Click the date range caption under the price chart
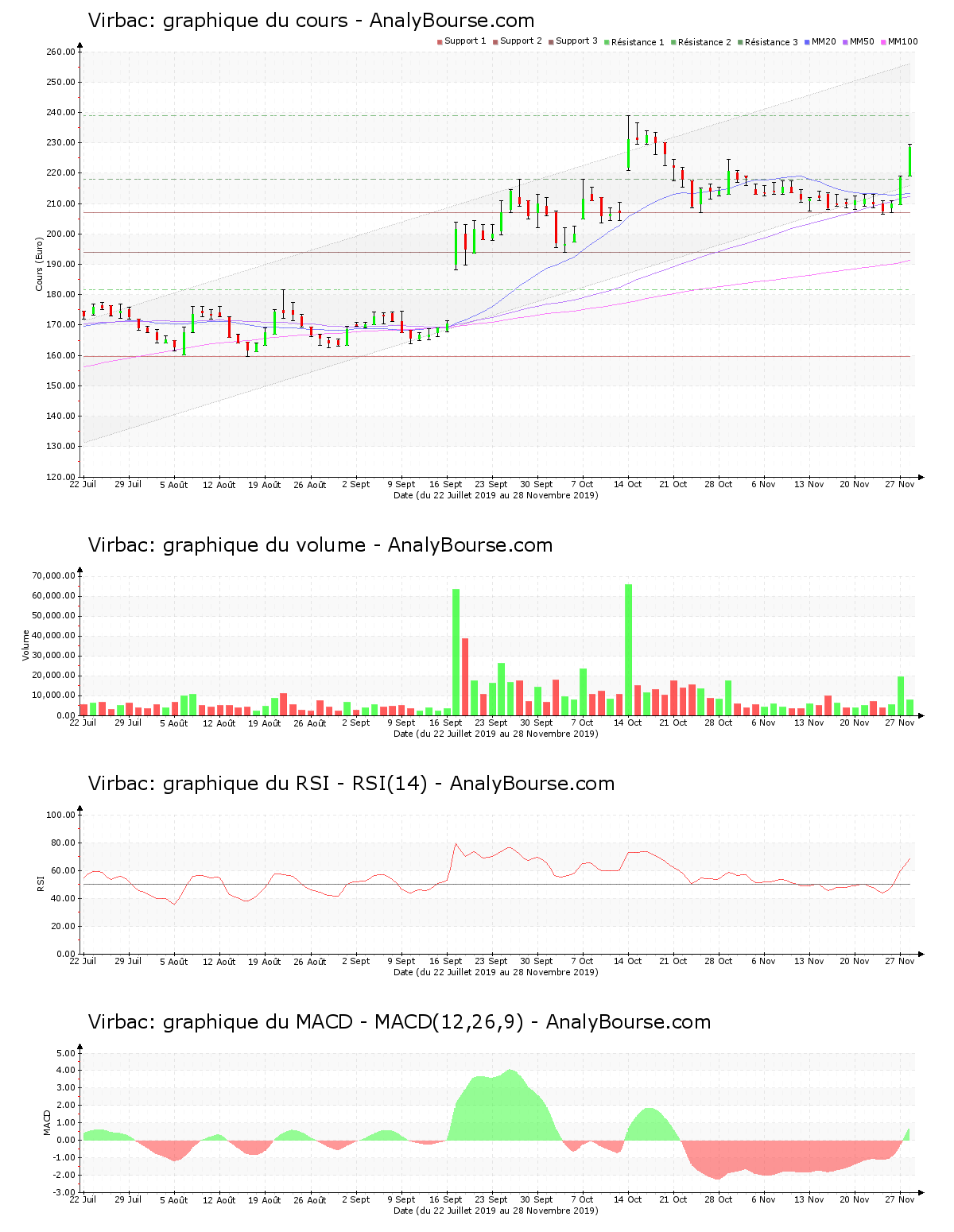The width and height of the screenshot is (954, 1232). (496, 495)
